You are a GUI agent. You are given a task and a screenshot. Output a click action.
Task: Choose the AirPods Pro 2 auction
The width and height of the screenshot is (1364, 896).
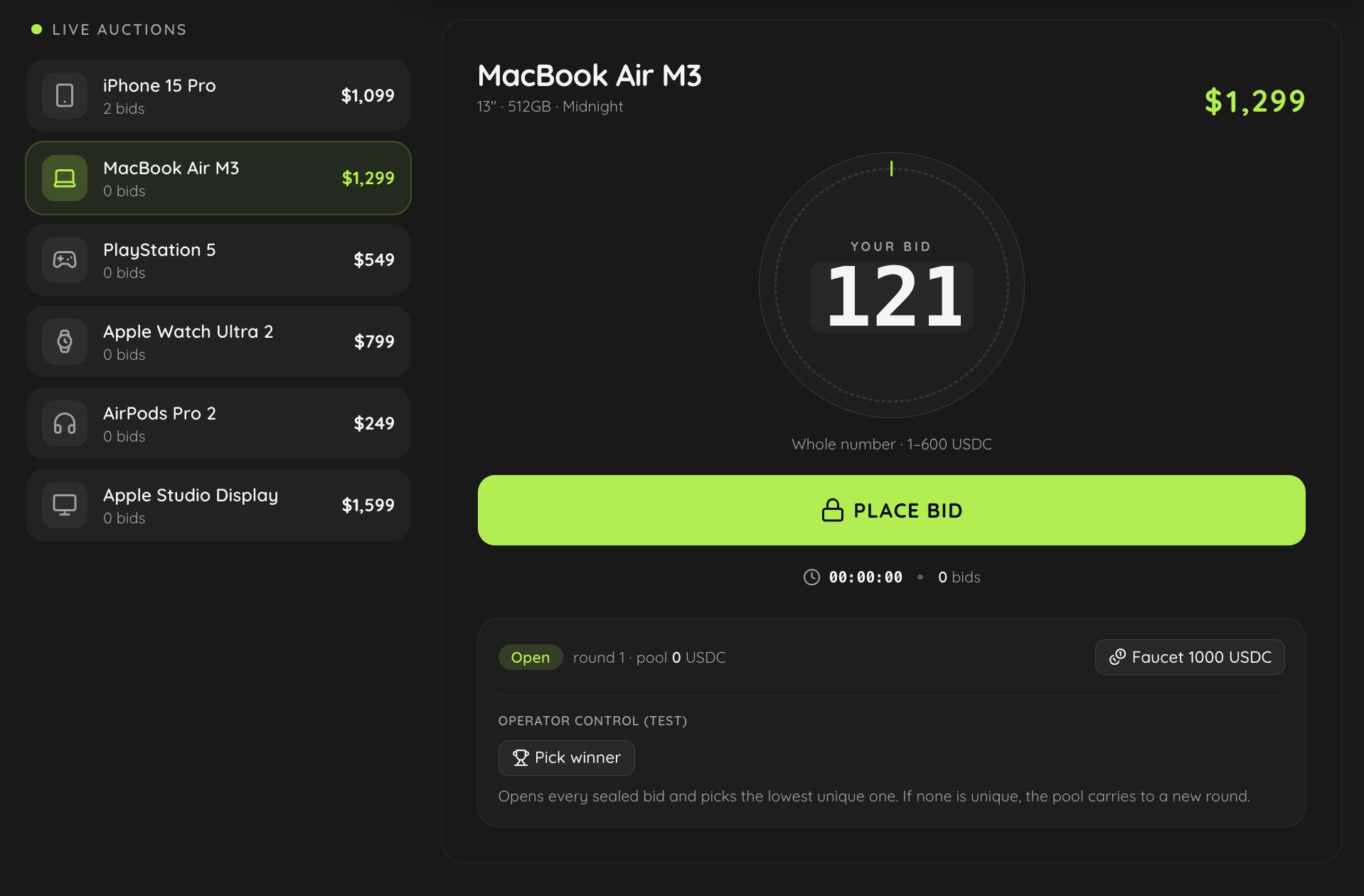click(x=218, y=423)
